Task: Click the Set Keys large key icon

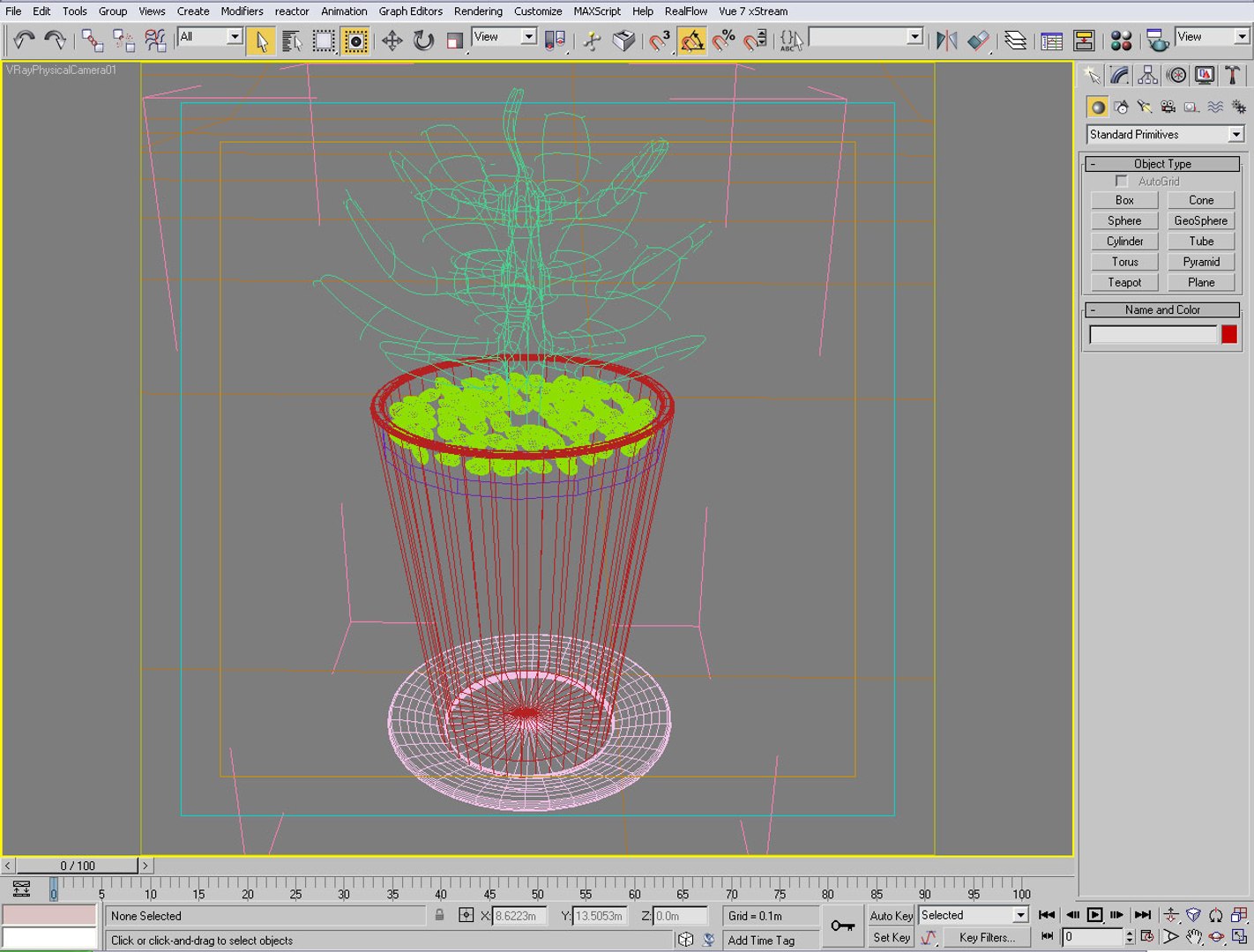Action: pyautogui.click(x=842, y=926)
